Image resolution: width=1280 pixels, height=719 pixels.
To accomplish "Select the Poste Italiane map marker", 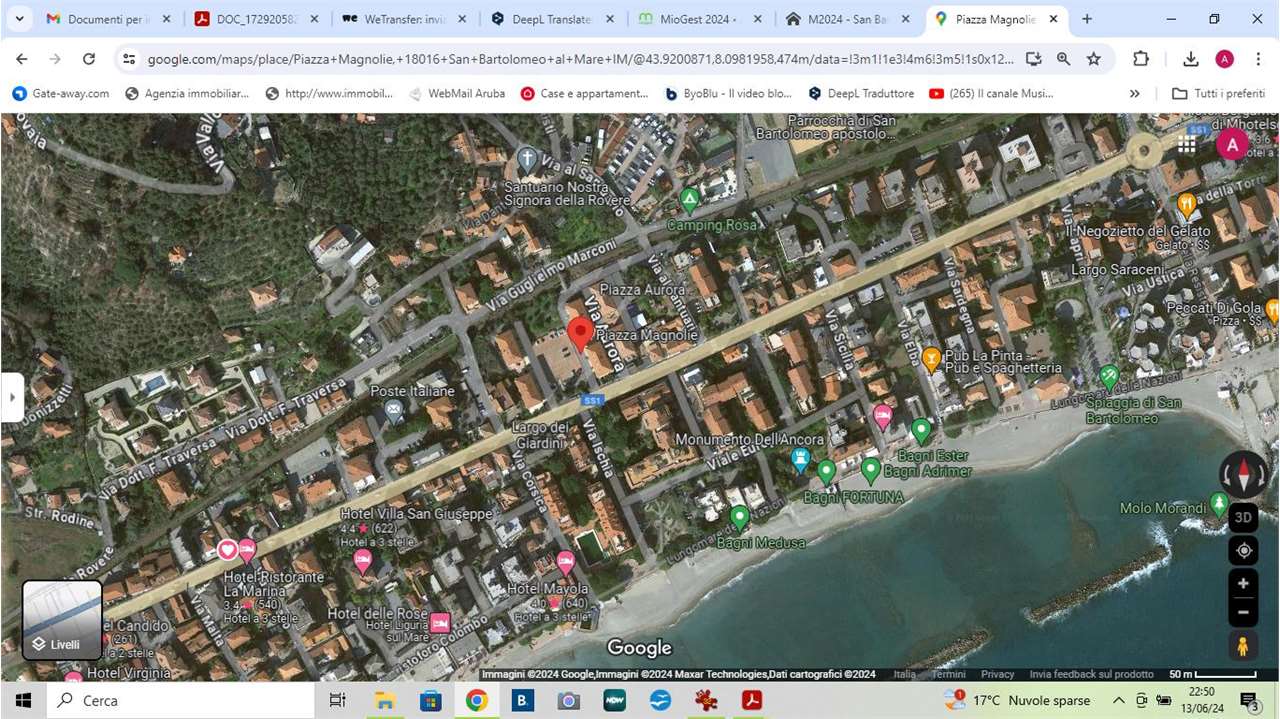I will tap(394, 410).
